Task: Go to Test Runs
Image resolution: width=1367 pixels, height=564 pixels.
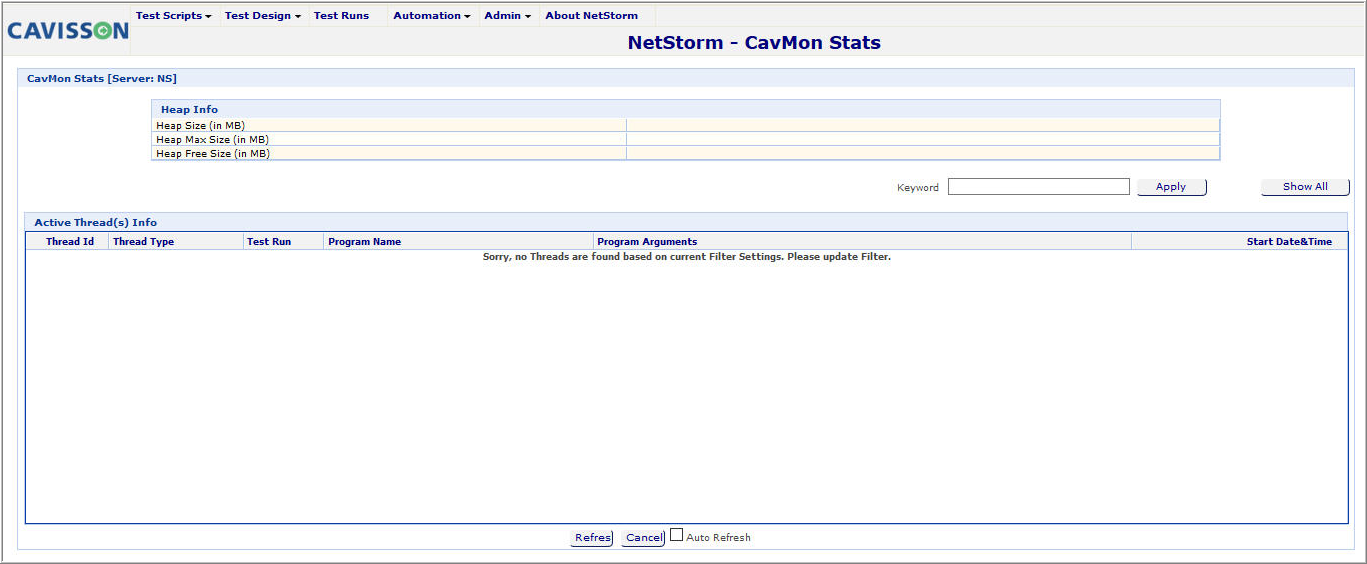Action: [x=341, y=16]
